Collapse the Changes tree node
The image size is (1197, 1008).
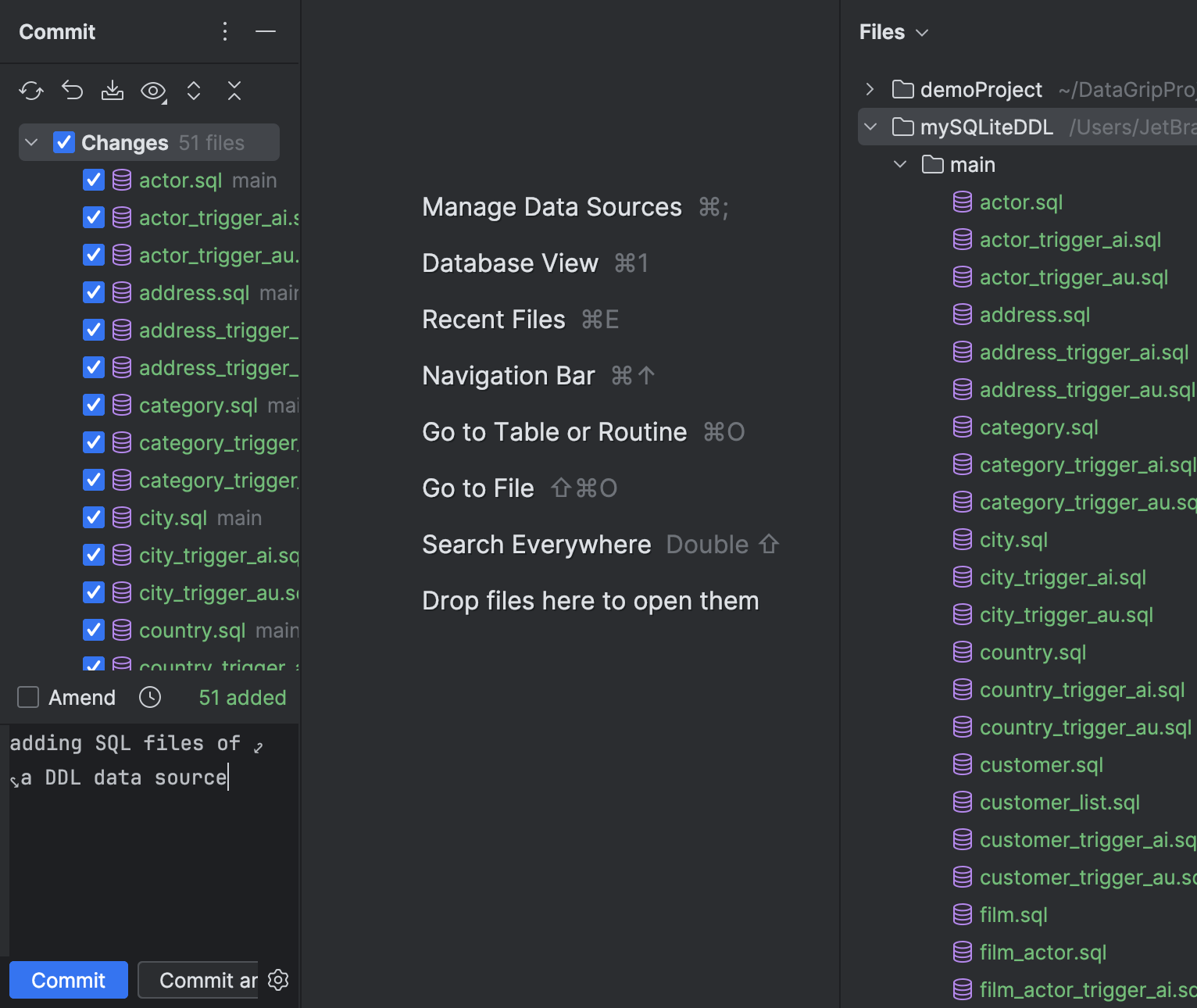pyautogui.click(x=30, y=142)
